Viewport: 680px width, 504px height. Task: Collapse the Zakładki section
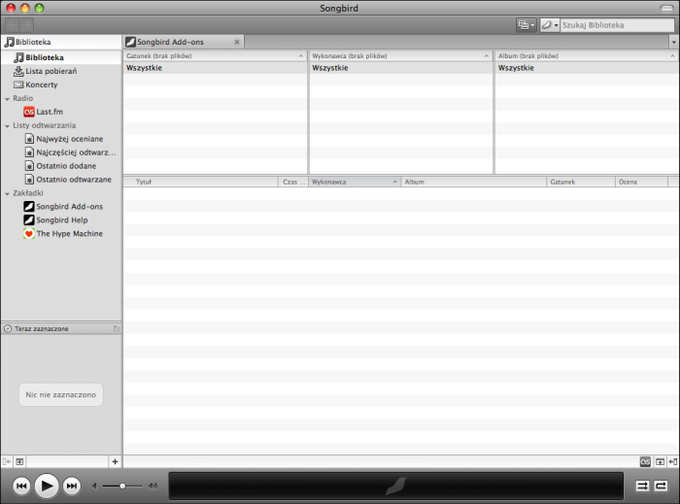7,193
